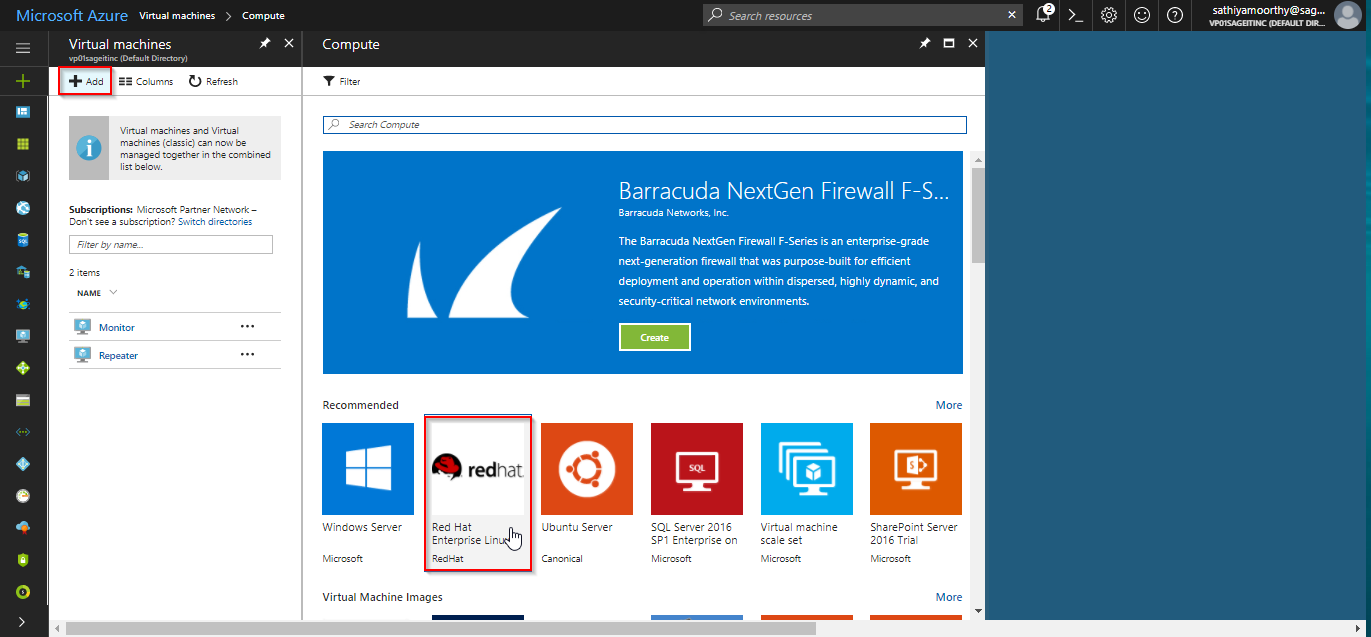This screenshot has height=637, width=1371.
Task: Open the notifications bell icon
Action: 1043,15
